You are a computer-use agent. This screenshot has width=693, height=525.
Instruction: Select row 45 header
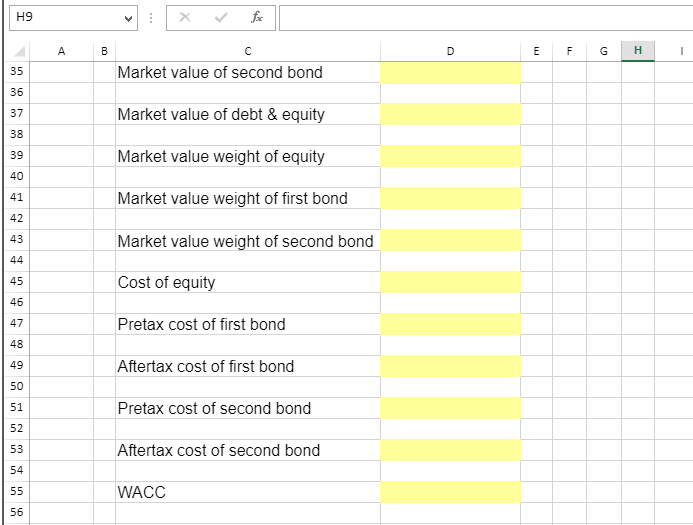point(17,282)
